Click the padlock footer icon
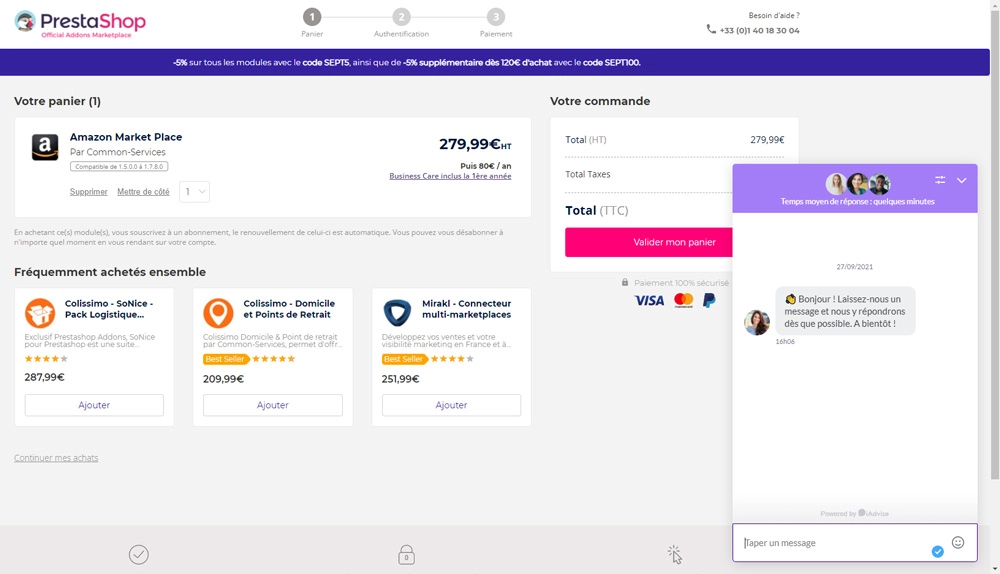This screenshot has width=1000, height=574. pyautogui.click(x=406, y=554)
